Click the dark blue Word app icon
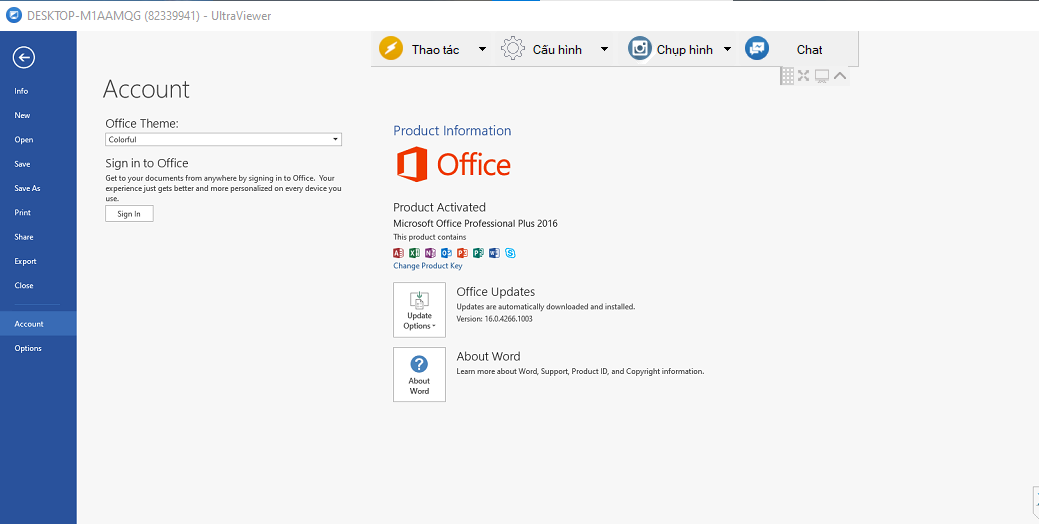Screen dimensions: 1039x524 tap(494, 252)
